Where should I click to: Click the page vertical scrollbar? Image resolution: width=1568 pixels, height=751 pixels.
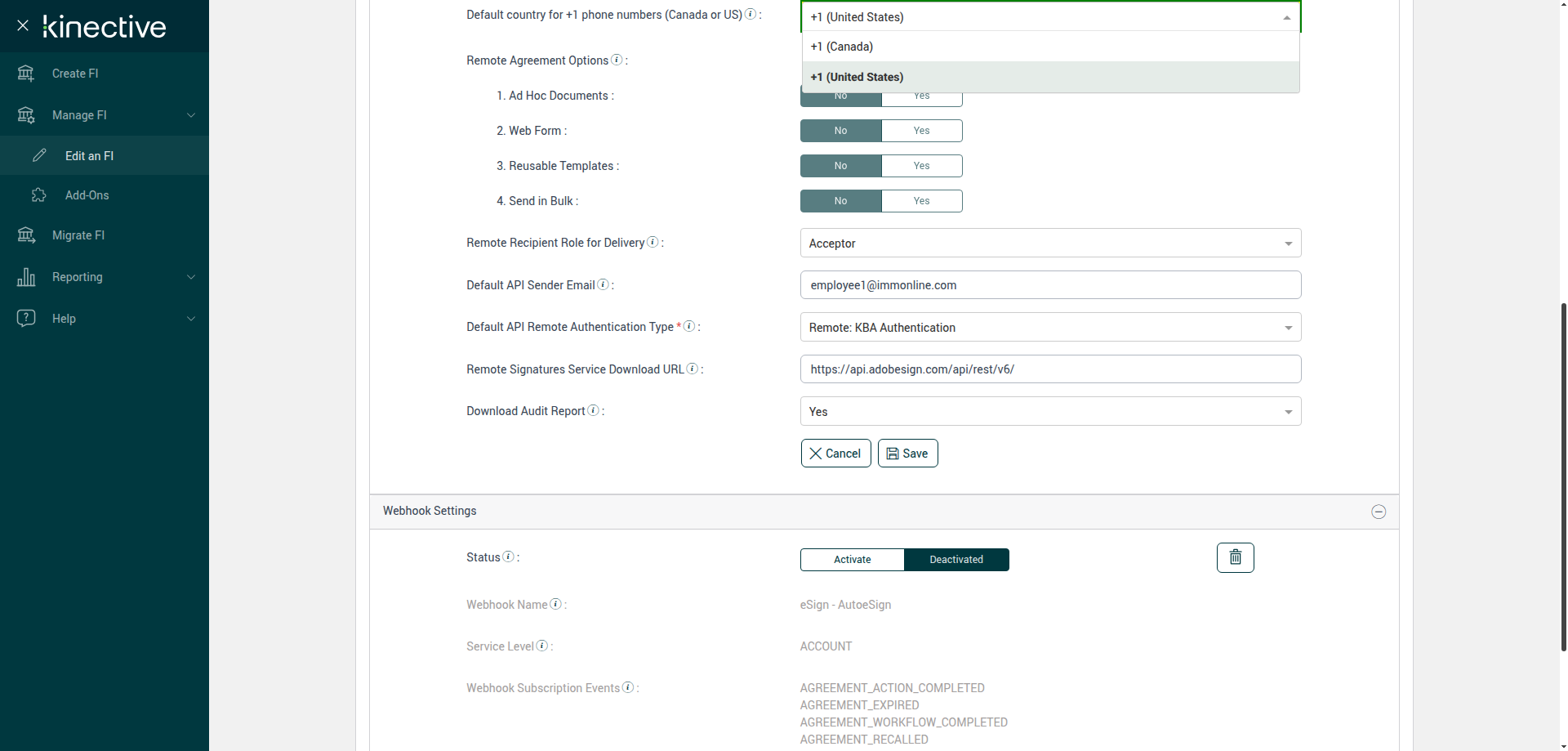click(1563, 476)
